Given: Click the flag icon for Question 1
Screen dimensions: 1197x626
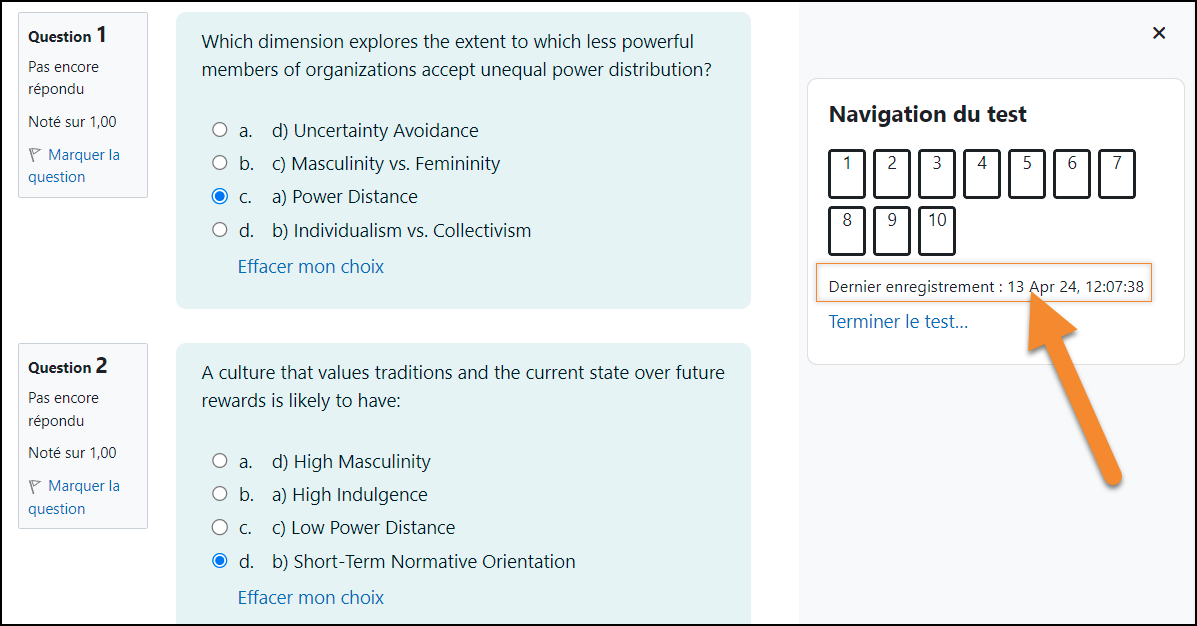Looking at the screenshot, I should 35,155.
